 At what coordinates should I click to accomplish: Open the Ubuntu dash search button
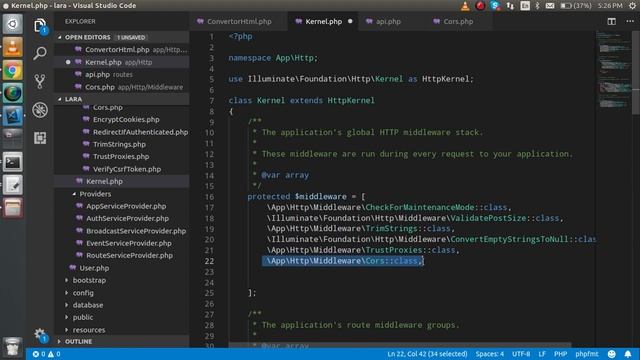point(13,24)
